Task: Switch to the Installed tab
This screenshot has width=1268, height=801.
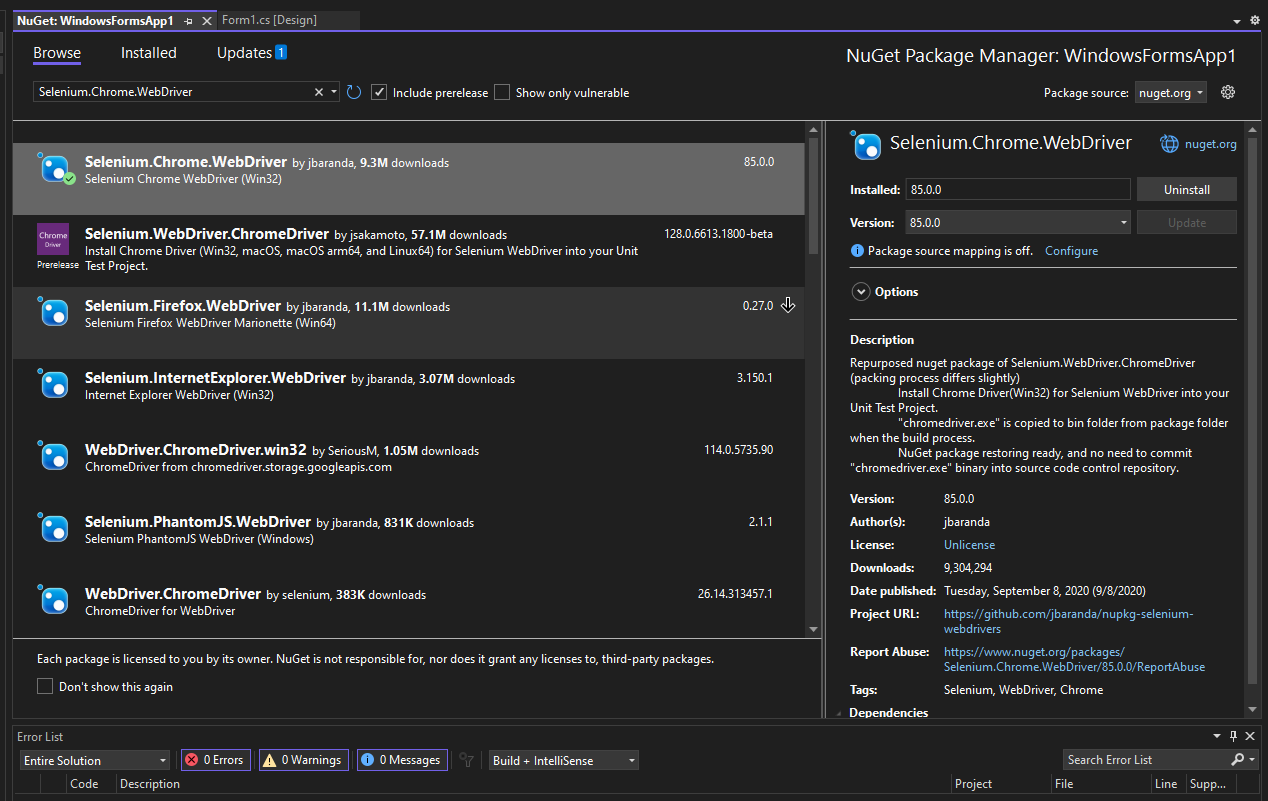Action: coord(148,53)
